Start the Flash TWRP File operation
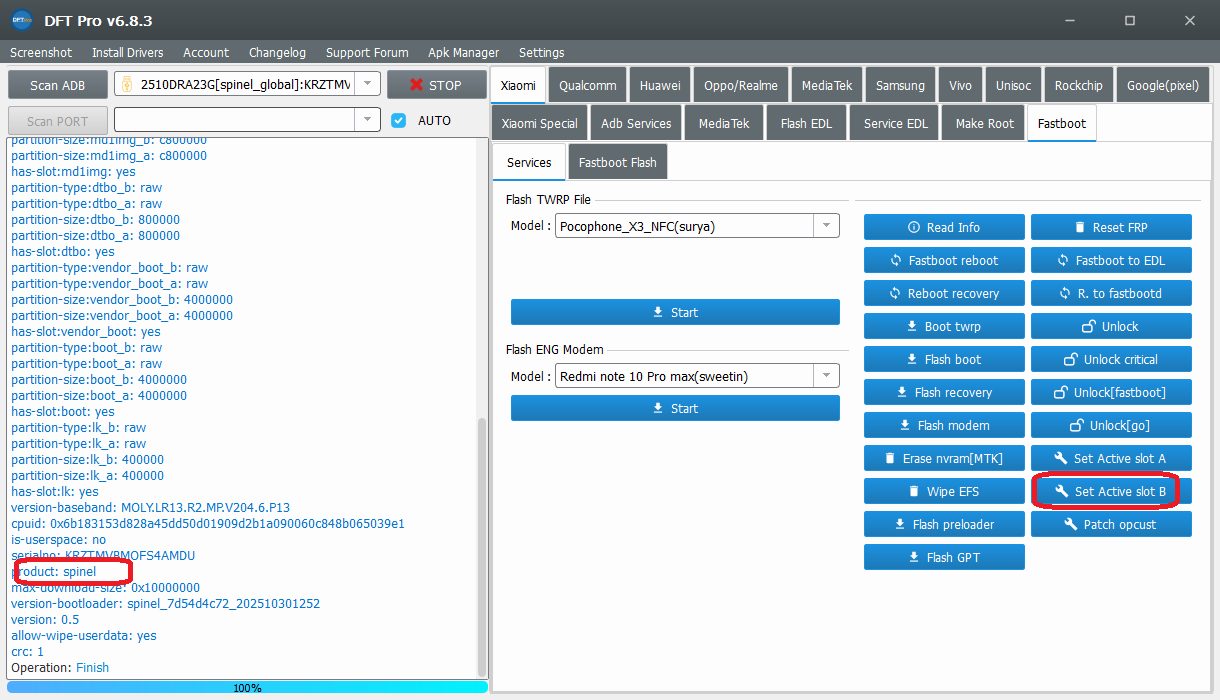Viewport: 1220px width, 700px height. 675,312
